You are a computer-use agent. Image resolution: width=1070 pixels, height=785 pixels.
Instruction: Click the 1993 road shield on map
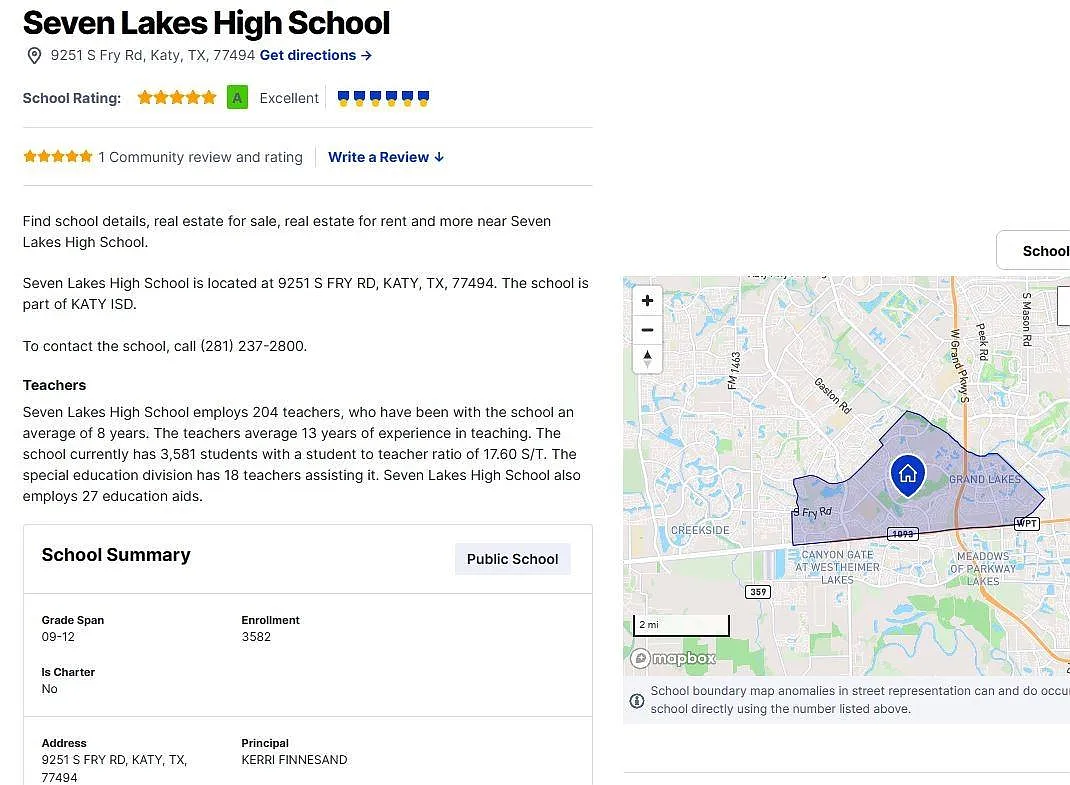tap(903, 534)
